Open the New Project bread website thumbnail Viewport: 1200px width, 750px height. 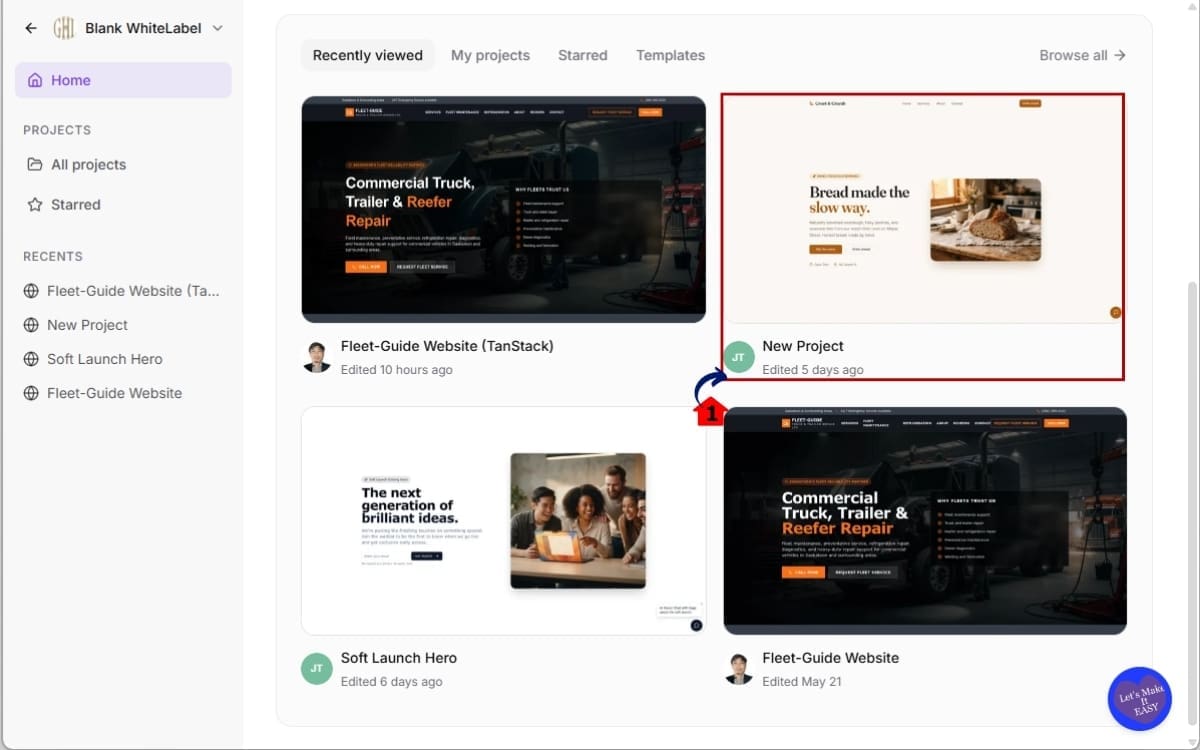tap(925, 209)
